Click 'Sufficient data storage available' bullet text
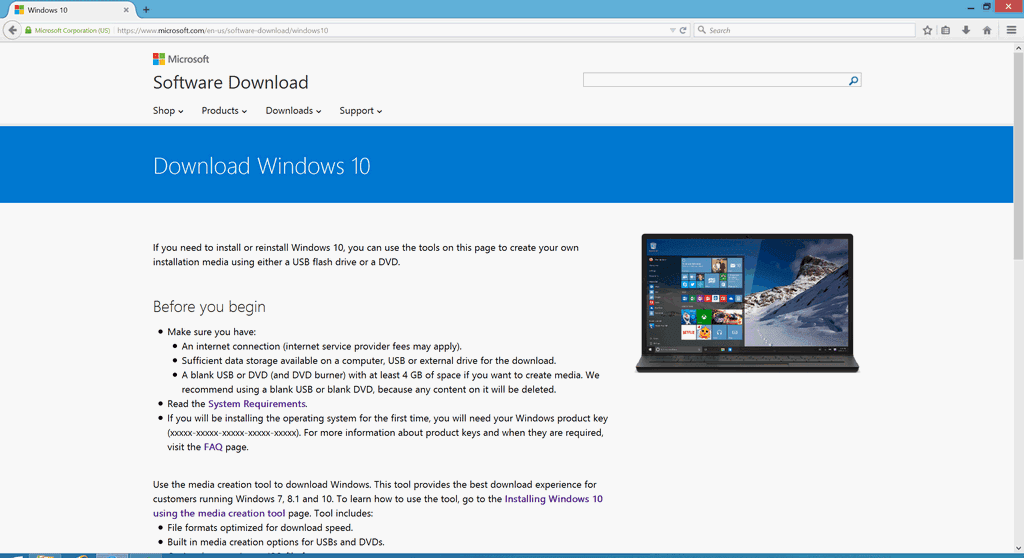 point(369,361)
